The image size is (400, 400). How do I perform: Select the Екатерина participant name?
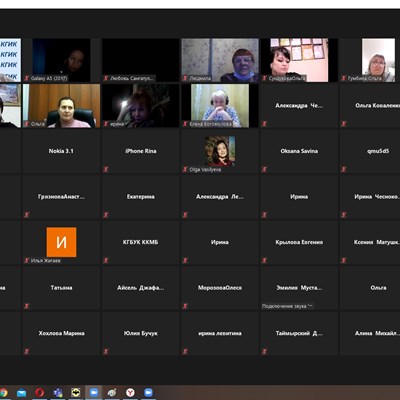pyautogui.click(x=141, y=197)
